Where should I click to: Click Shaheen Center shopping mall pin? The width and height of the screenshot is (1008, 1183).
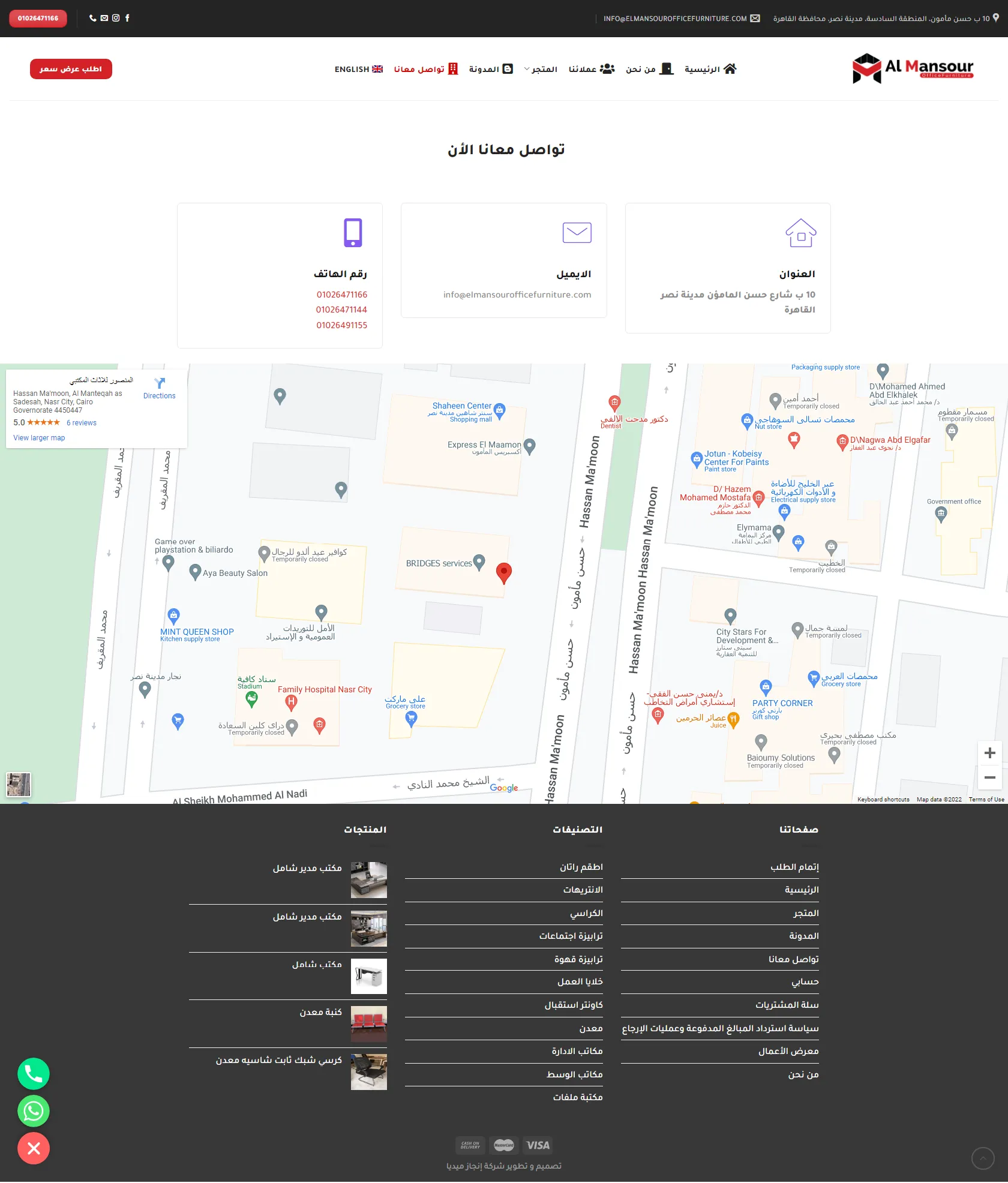(499, 411)
